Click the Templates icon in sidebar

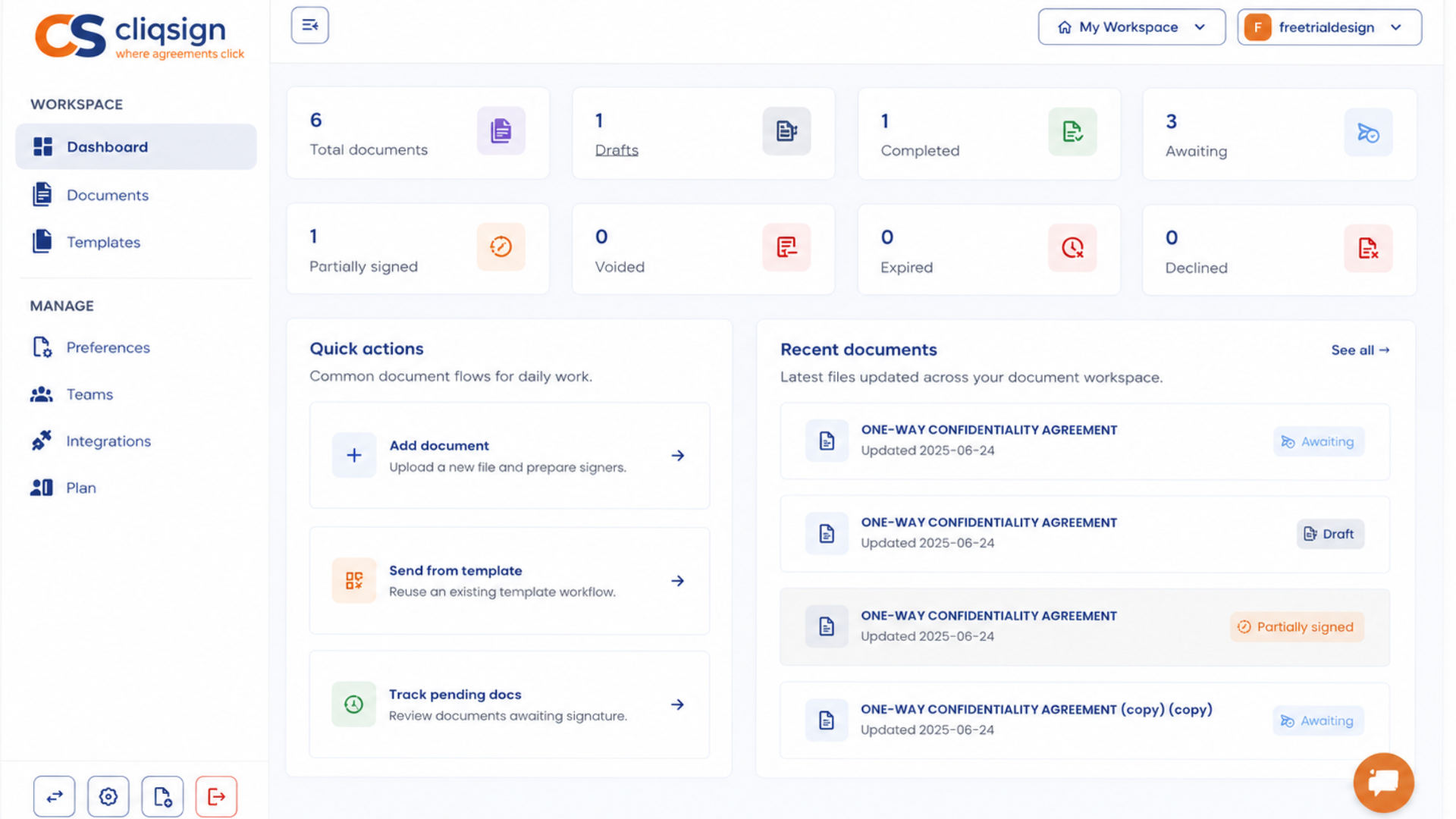point(42,241)
